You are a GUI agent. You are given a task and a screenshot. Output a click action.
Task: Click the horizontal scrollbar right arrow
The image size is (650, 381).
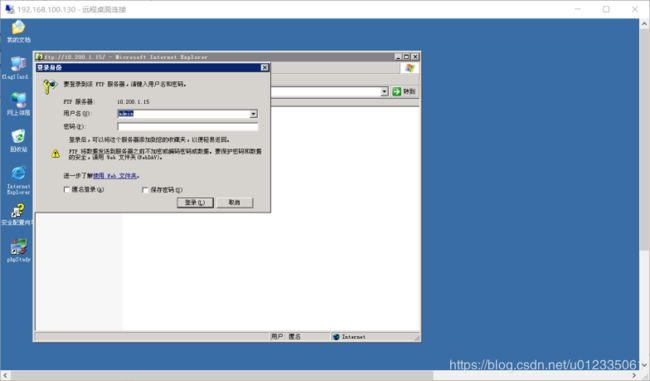[634, 375]
